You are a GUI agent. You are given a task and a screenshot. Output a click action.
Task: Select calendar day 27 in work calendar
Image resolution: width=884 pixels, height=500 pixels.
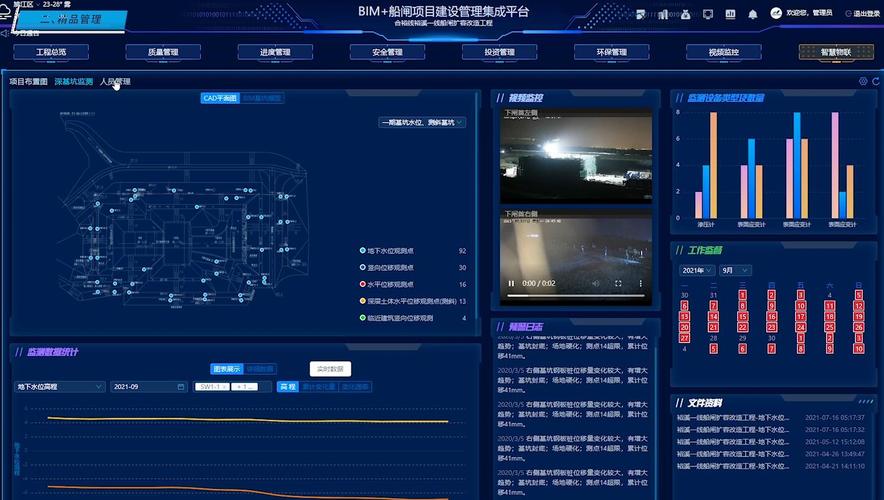[x=684, y=338]
